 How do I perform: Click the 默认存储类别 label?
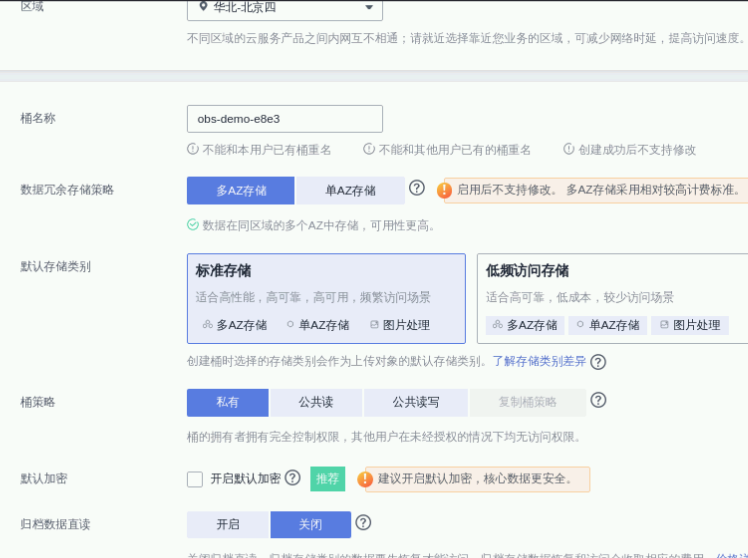point(55,267)
